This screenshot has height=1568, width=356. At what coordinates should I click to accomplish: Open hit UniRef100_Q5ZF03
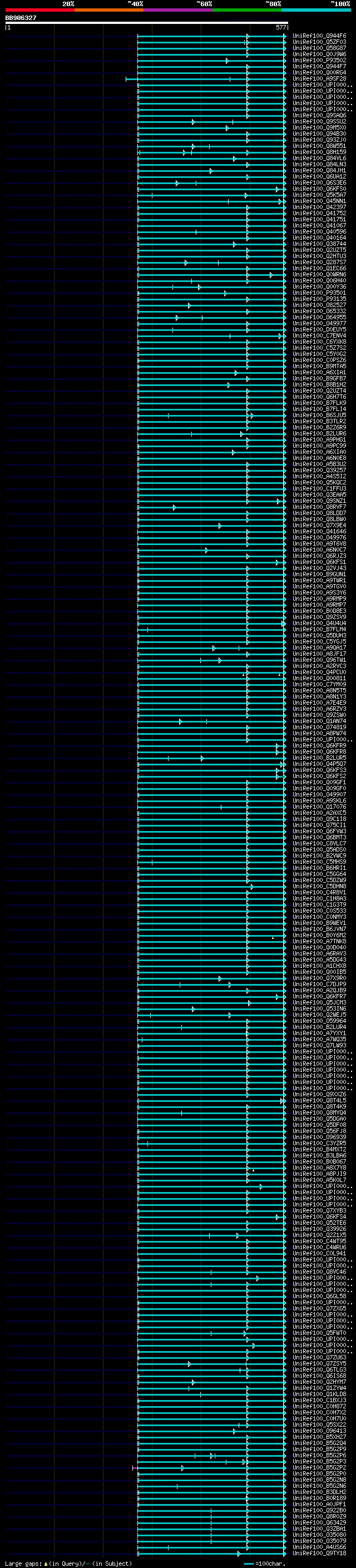coord(319,42)
